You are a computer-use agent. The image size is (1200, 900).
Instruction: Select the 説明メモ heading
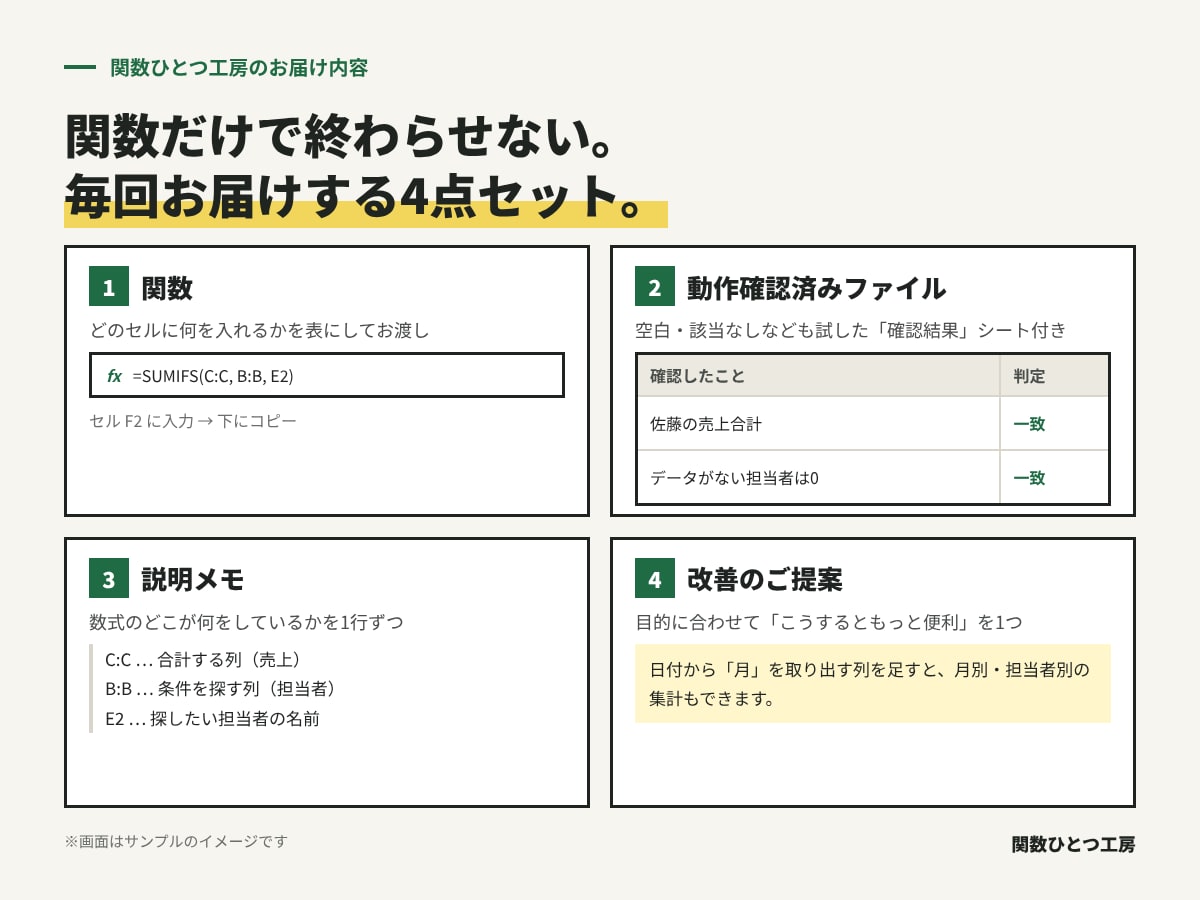(x=193, y=579)
